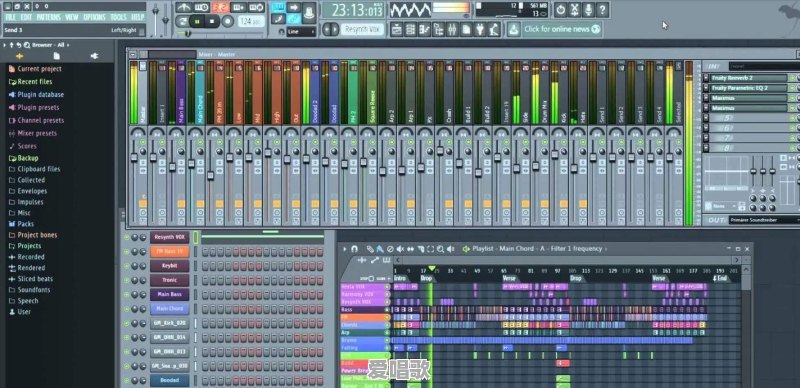Mute the Falling track in the playlist

pyautogui.click(x=387, y=348)
